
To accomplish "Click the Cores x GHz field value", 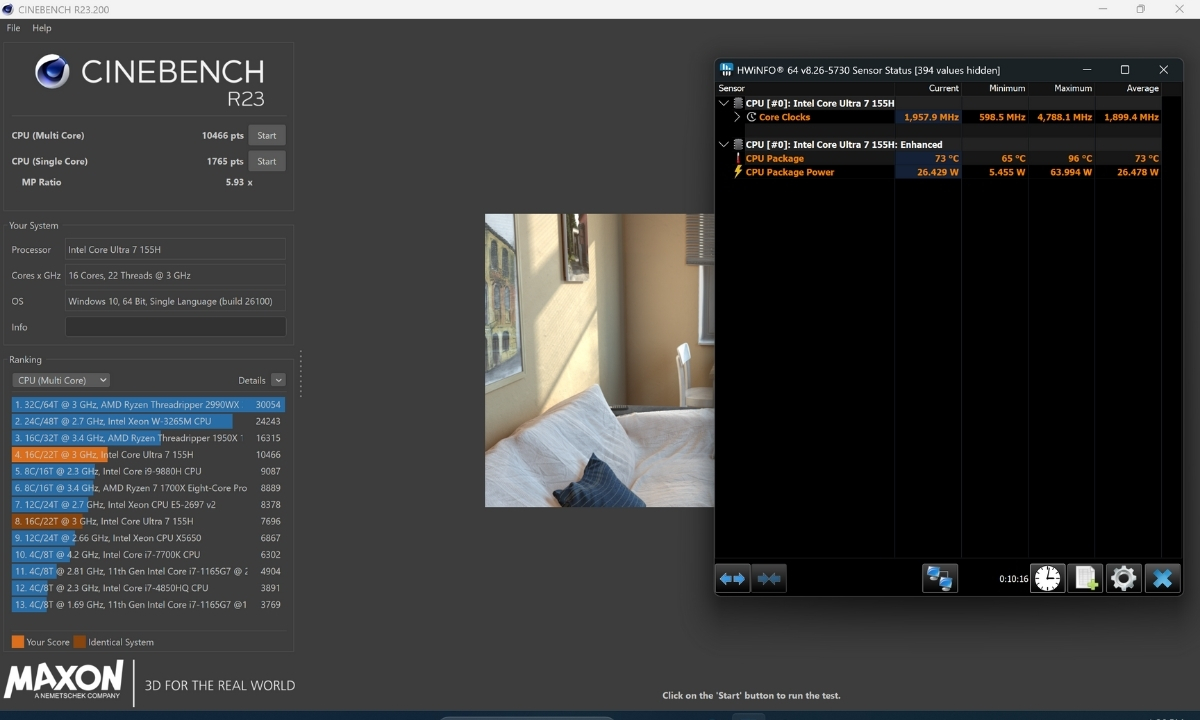I will [x=175, y=275].
